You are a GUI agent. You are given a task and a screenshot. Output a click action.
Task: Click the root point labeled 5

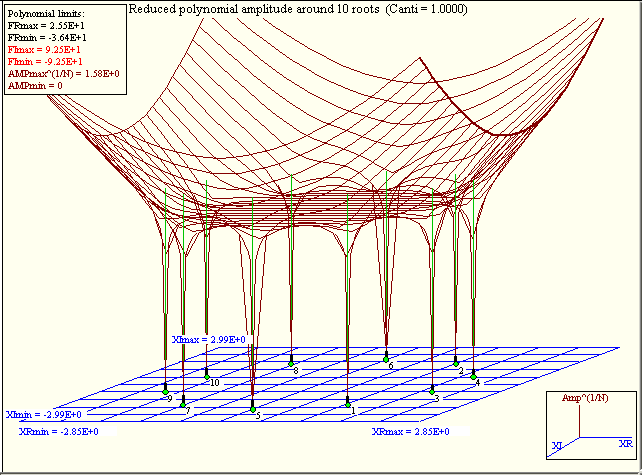click(253, 409)
